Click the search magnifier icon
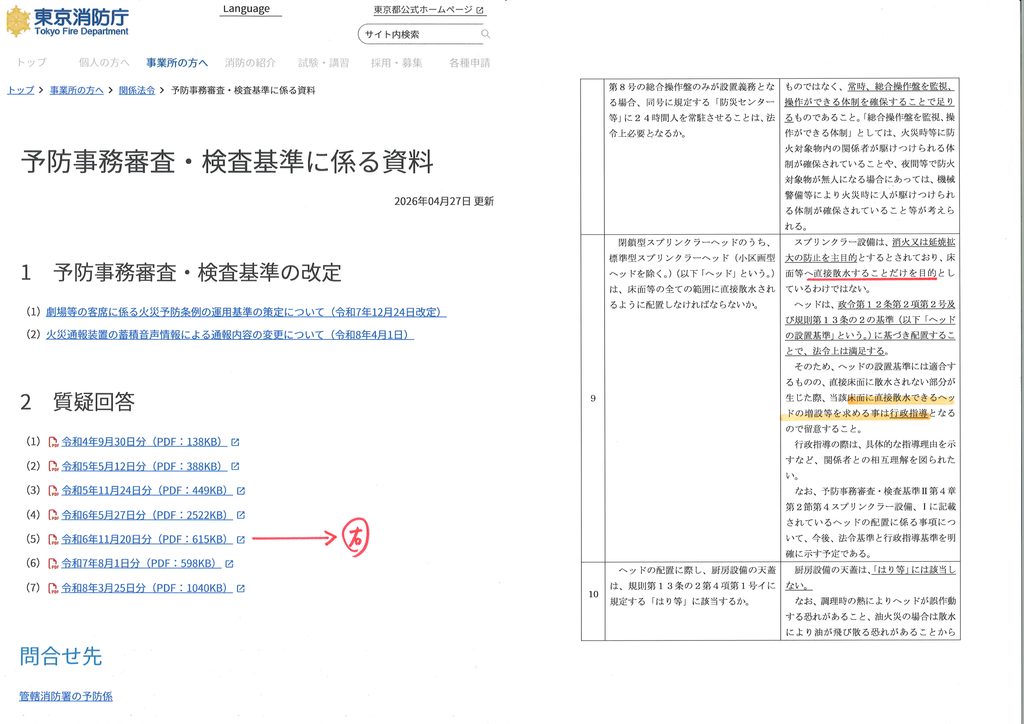Viewport: 1024px width, 724px height. pos(485,34)
